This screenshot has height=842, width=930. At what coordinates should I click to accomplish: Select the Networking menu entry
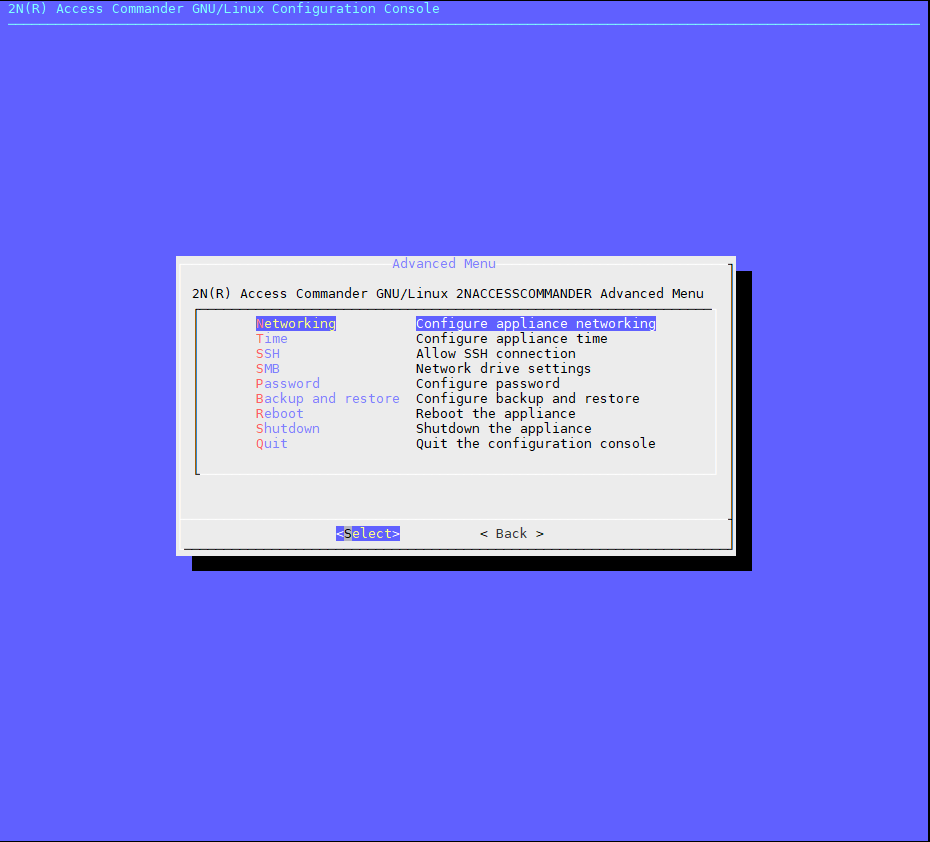coord(296,323)
